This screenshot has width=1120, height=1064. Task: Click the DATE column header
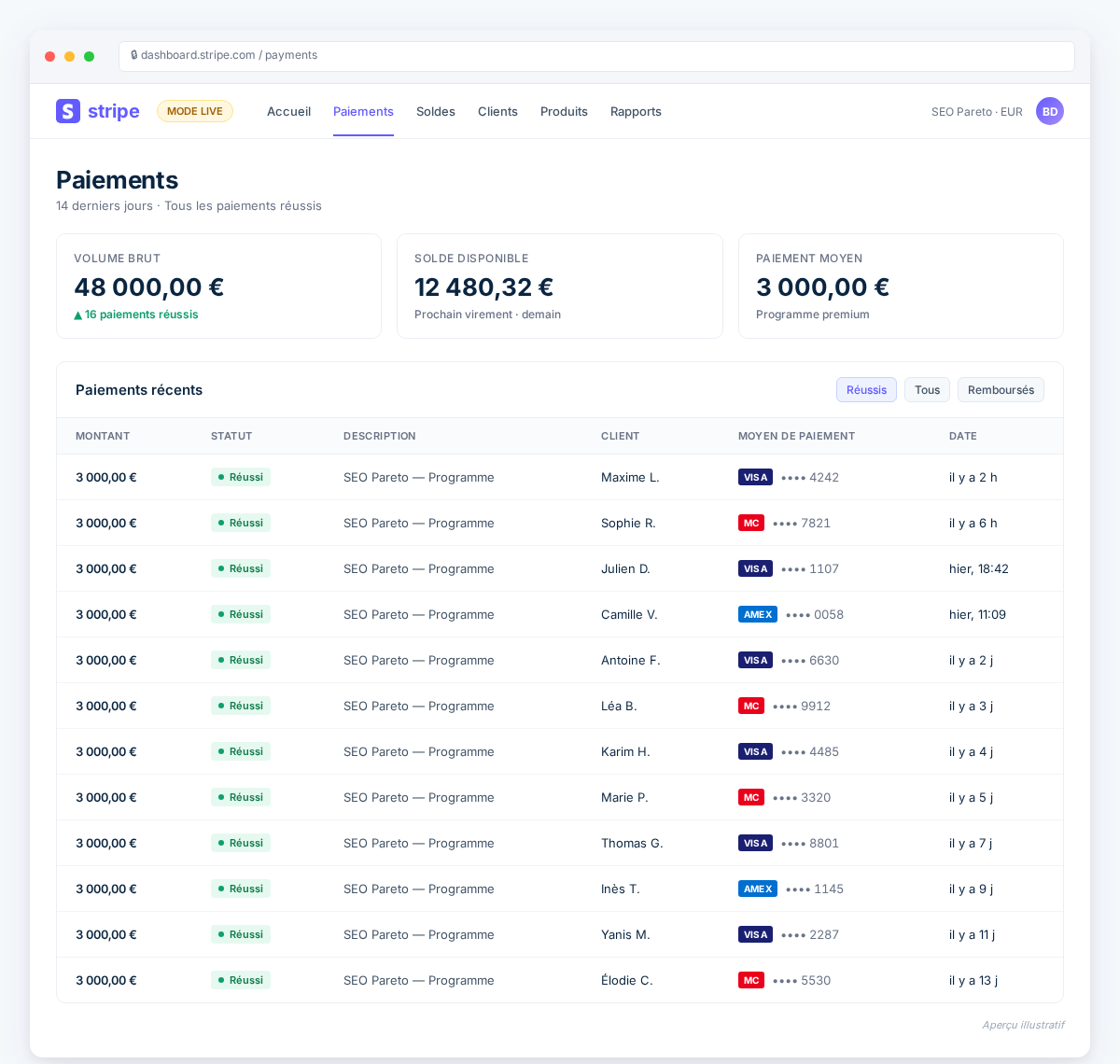[963, 436]
